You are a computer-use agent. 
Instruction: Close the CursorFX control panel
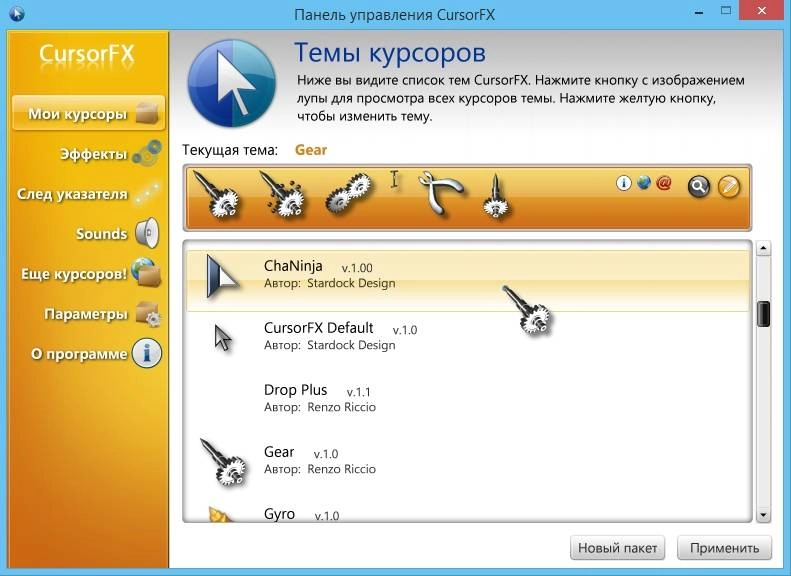coord(763,11)
